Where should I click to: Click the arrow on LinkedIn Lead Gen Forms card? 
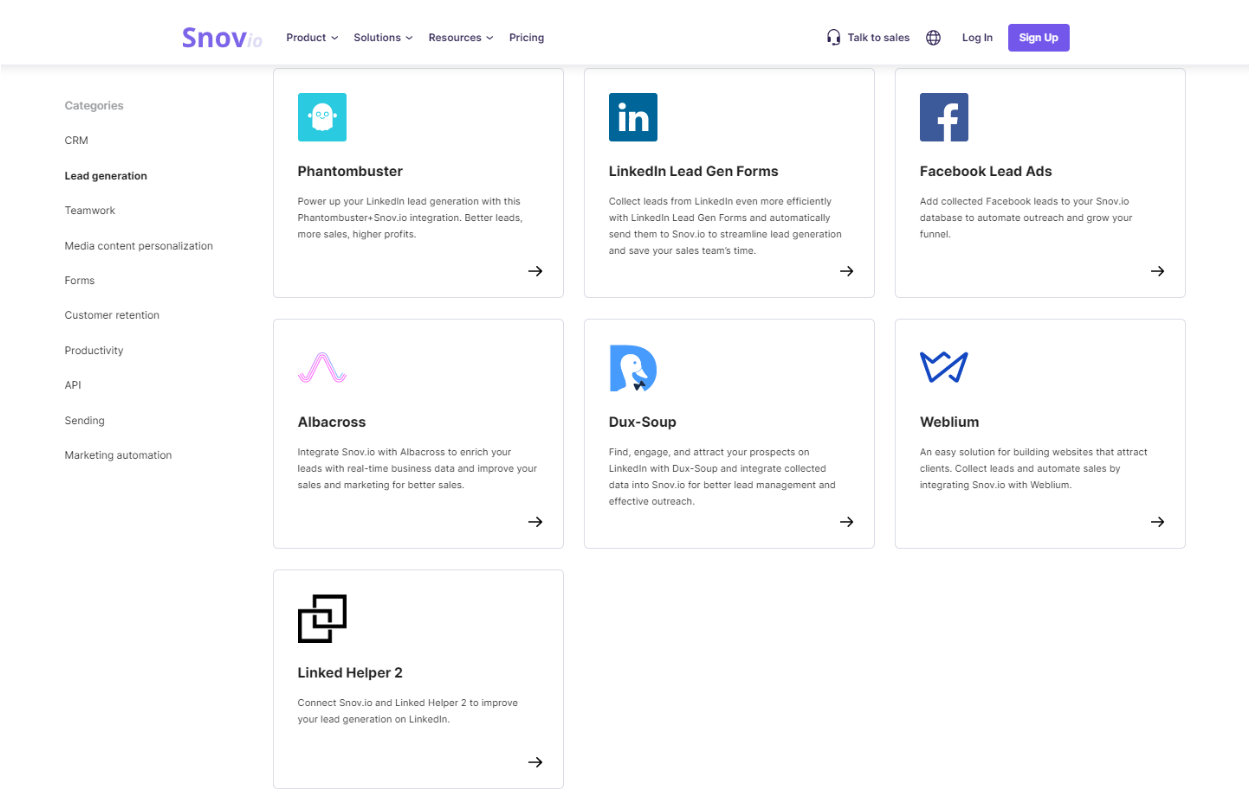(847, 271)
